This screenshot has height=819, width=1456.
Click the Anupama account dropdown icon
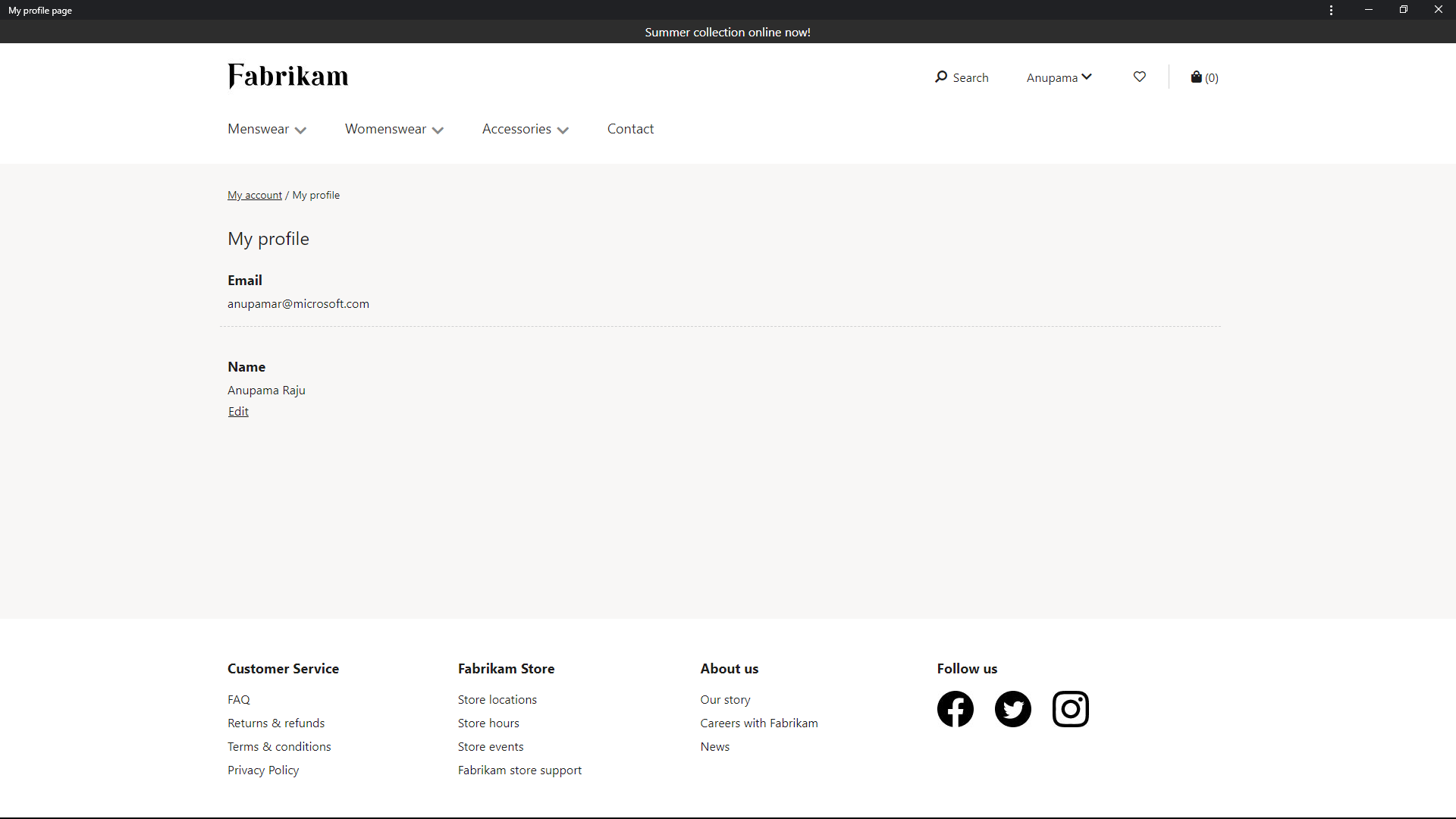[1088, 77]
